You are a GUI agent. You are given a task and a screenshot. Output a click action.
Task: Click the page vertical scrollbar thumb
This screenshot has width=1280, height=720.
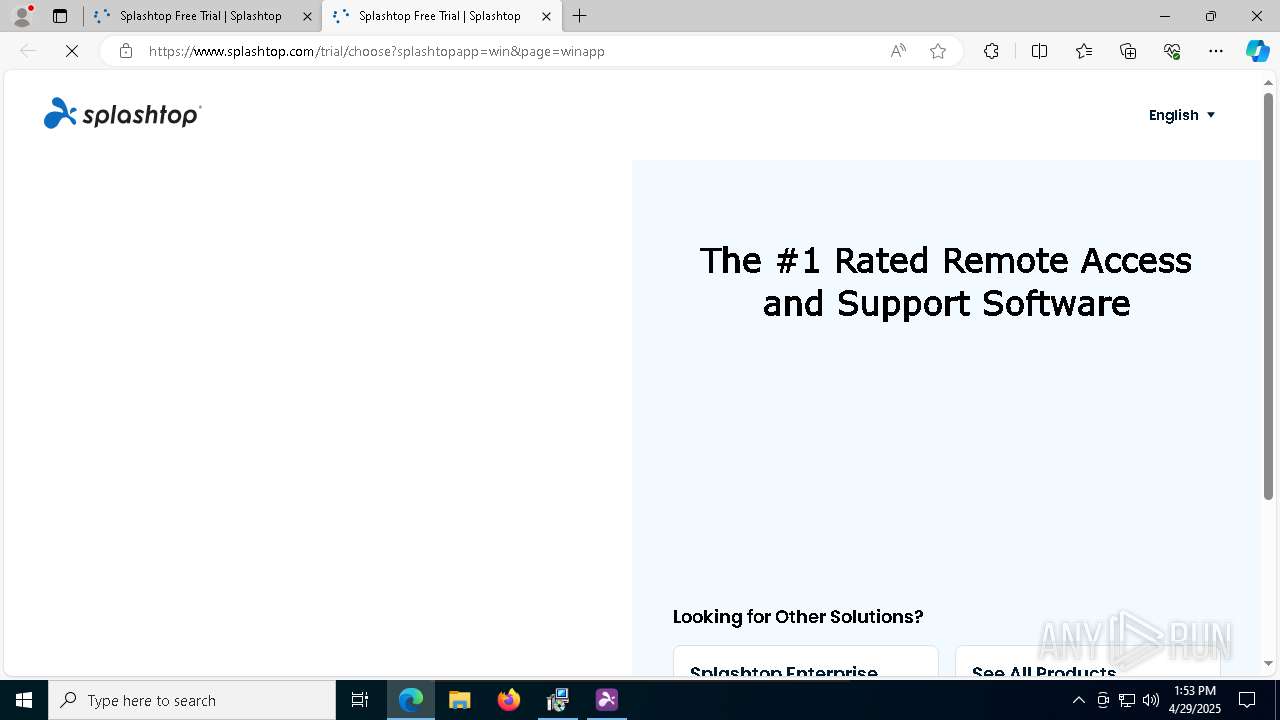[x=1268, y=295]
